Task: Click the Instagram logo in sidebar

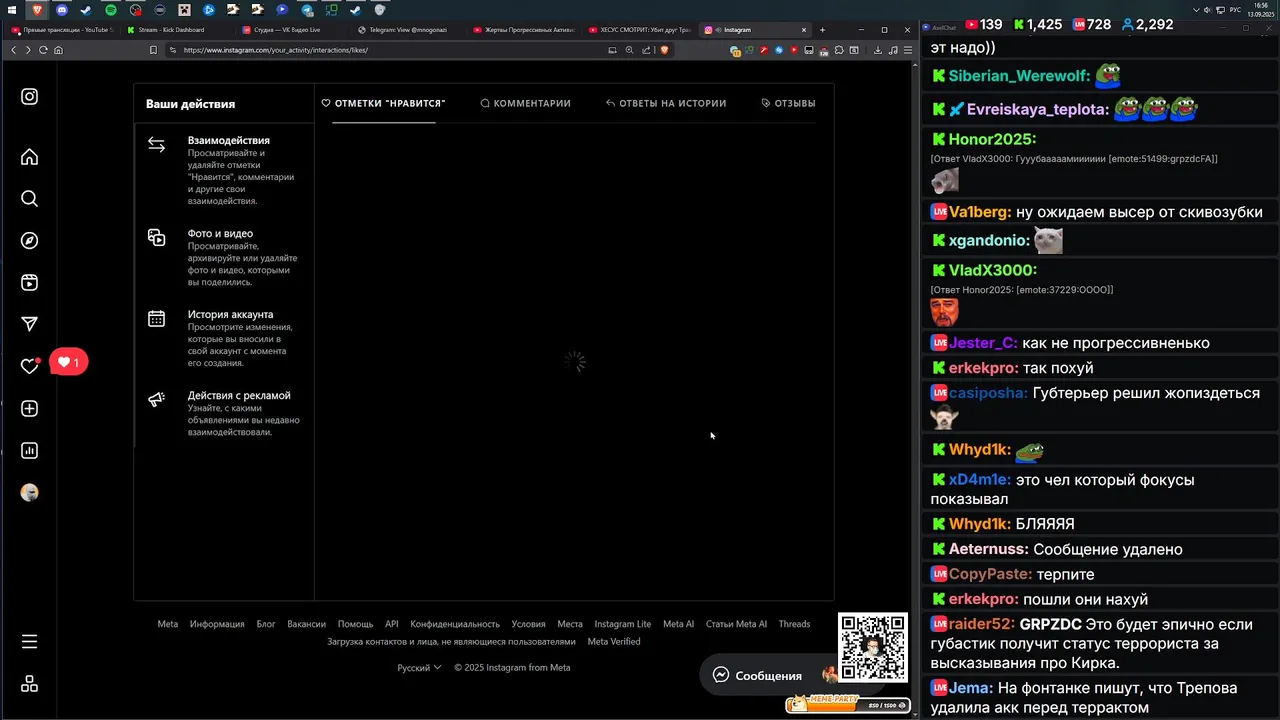Action: pos(30,97)
